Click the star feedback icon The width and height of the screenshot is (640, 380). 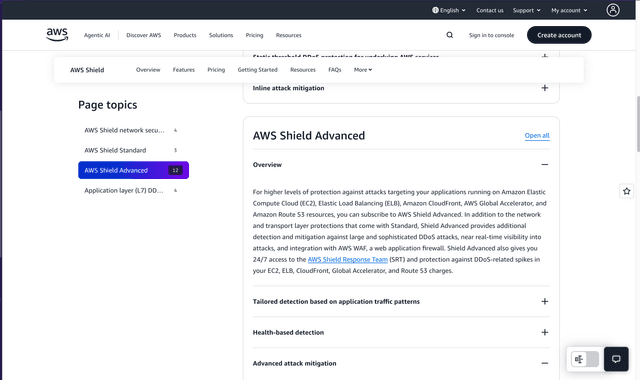pyautogui.click(x=627, y=191)
